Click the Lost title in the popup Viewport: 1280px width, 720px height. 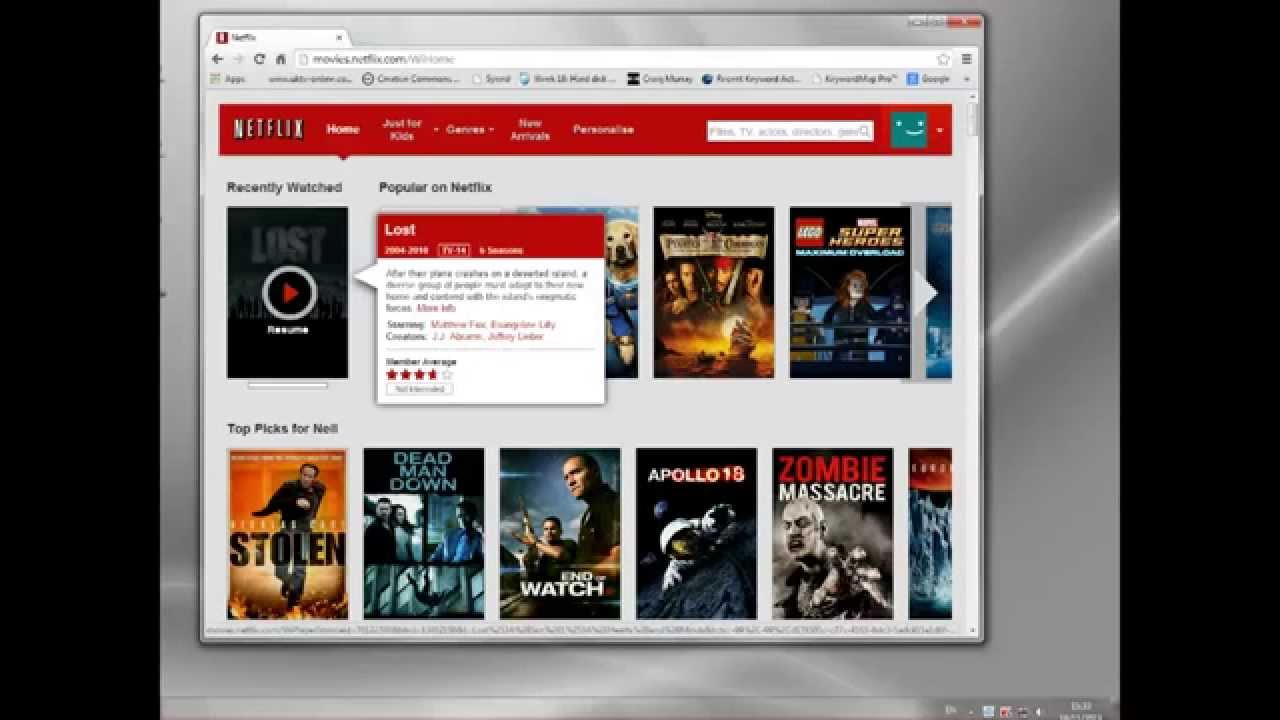coord(400,229)
